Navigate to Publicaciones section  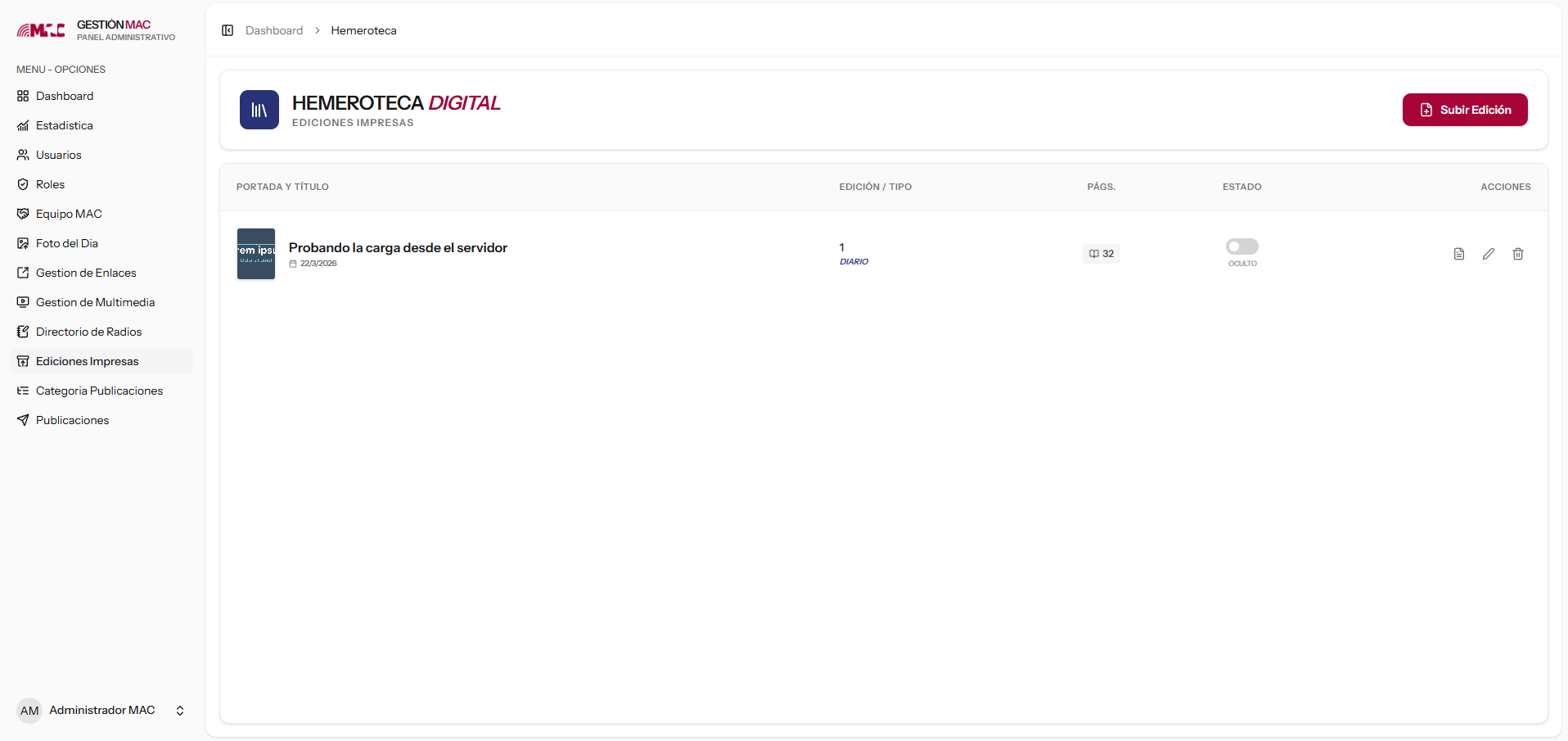[x=72, y=420]
